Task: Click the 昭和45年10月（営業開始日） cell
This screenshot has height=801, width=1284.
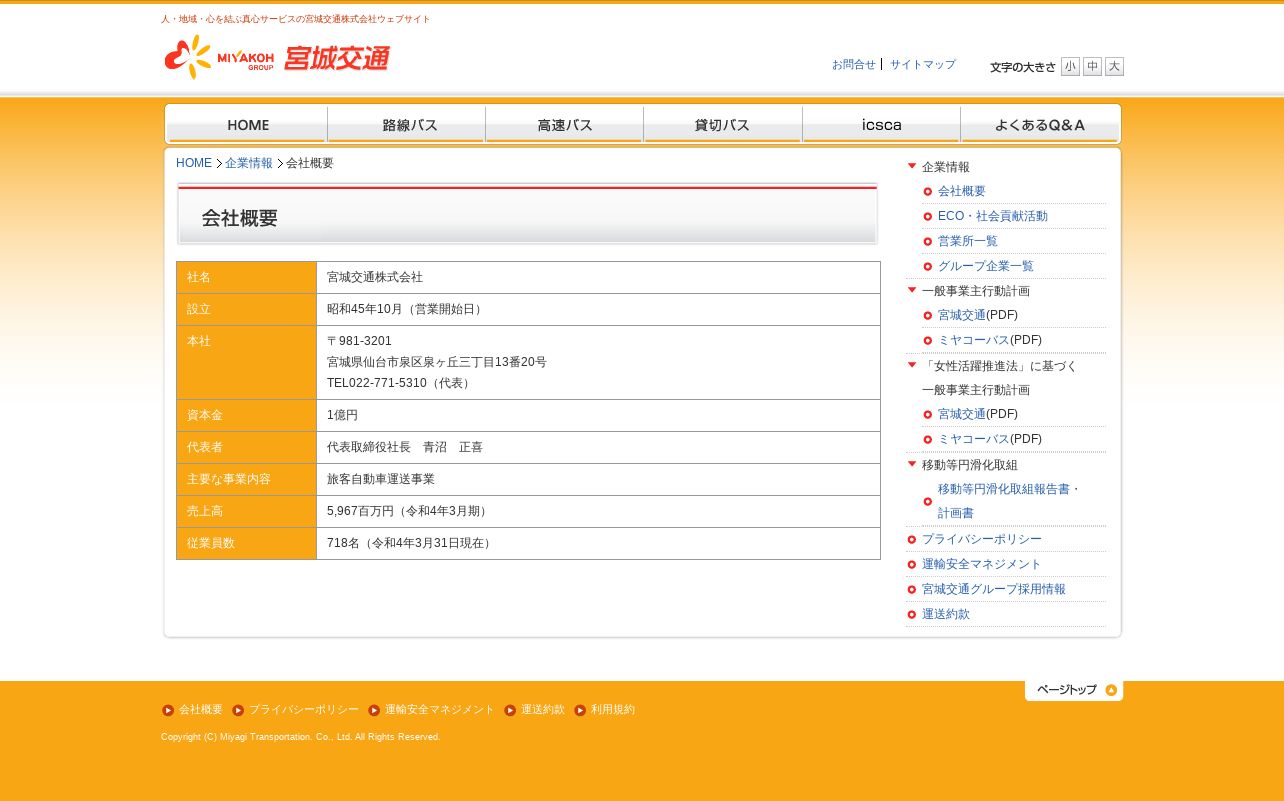Action: click(598, 309)
